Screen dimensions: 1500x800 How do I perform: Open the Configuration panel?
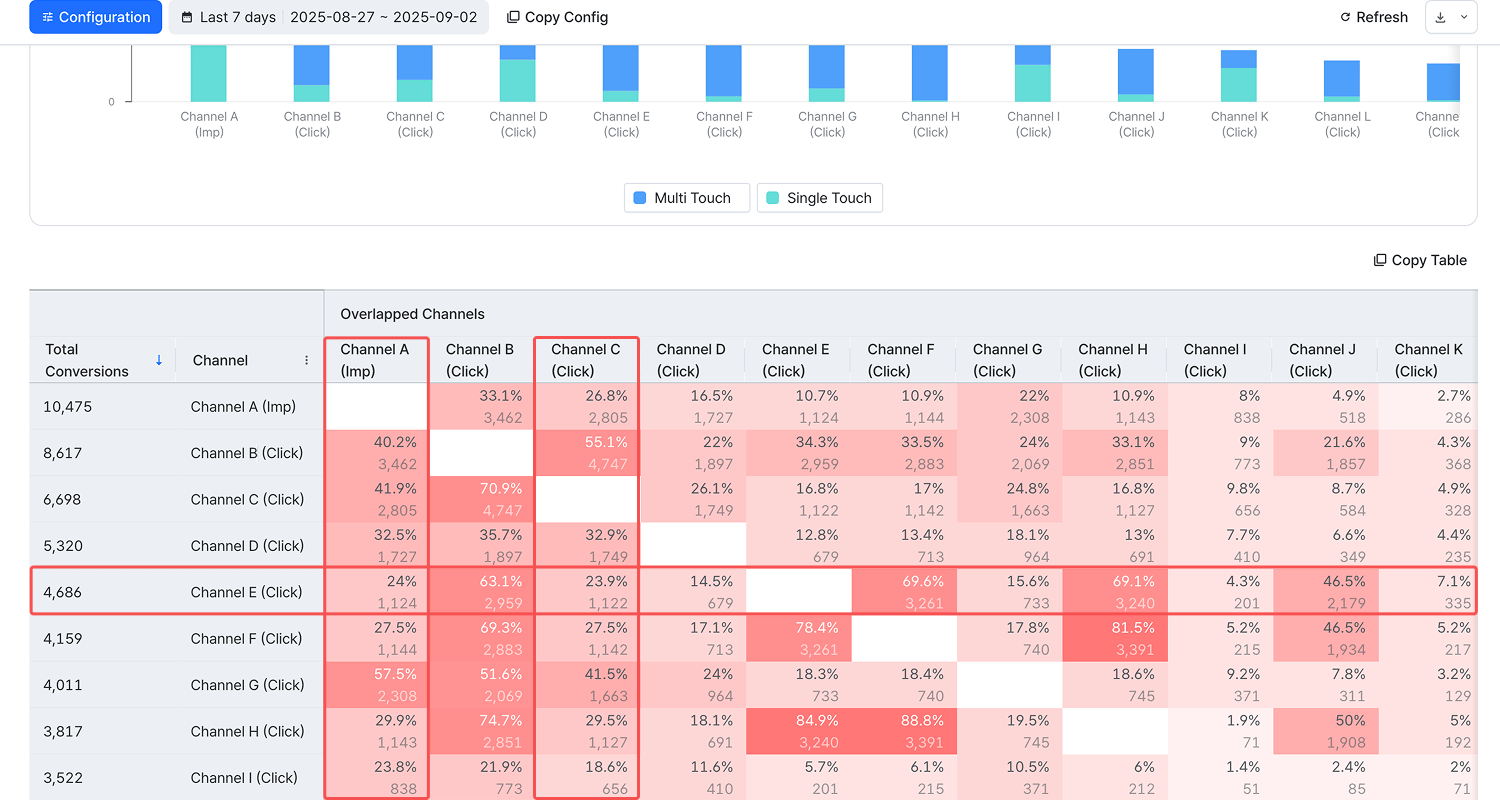(96, 17)
